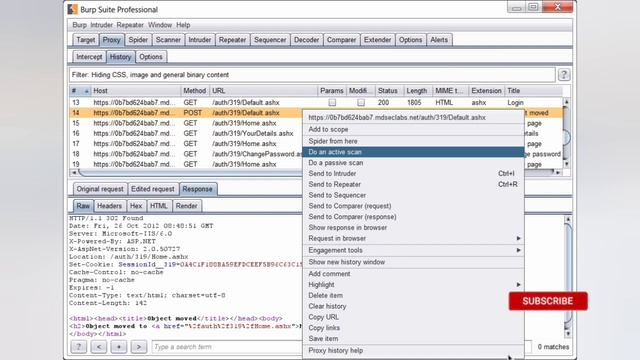Viewport: 640px width, 360px height.
Task: Show the Original request tab
Action: [x=100, y=189]
